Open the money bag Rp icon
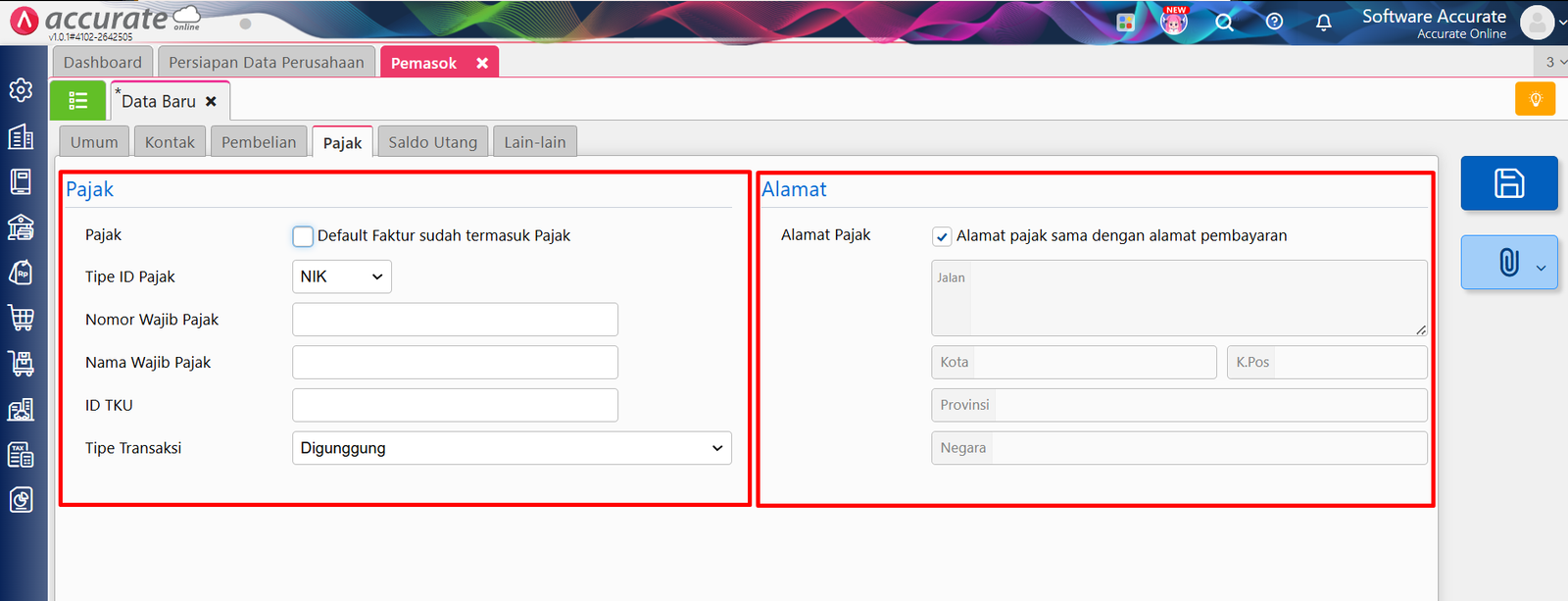This screenshot has height=601, width=1568. pyautogui.click(x=21, y=273)
